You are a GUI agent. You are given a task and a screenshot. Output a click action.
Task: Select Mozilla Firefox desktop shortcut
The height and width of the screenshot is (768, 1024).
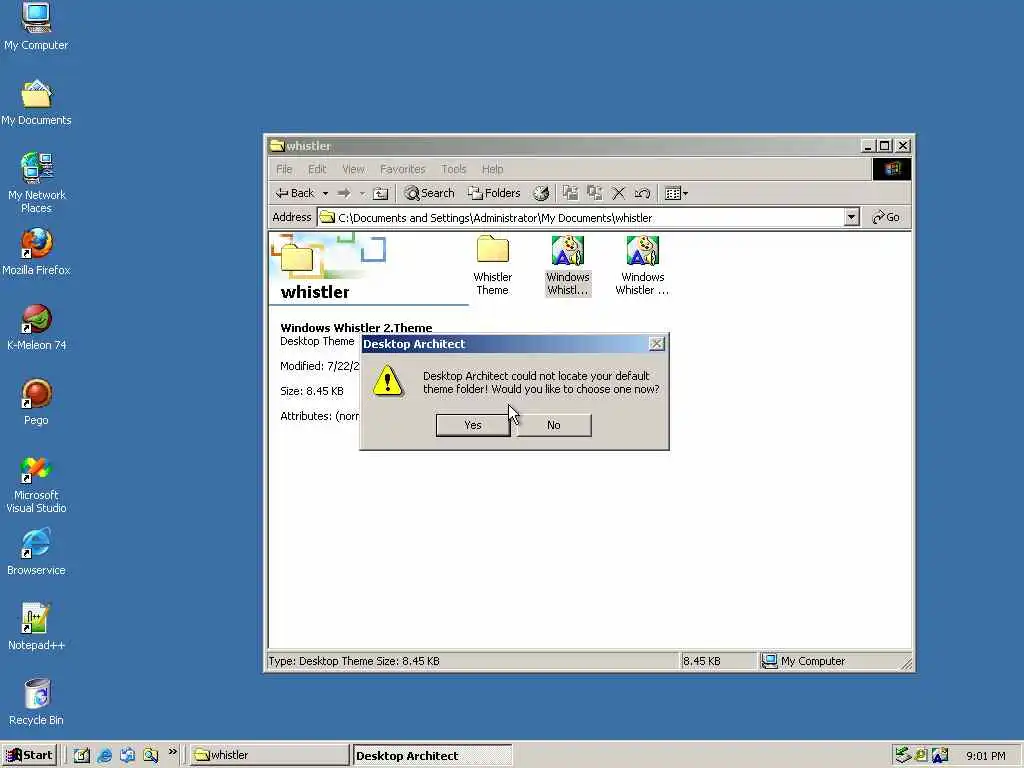pyautogui.click(x=36, y=252)
